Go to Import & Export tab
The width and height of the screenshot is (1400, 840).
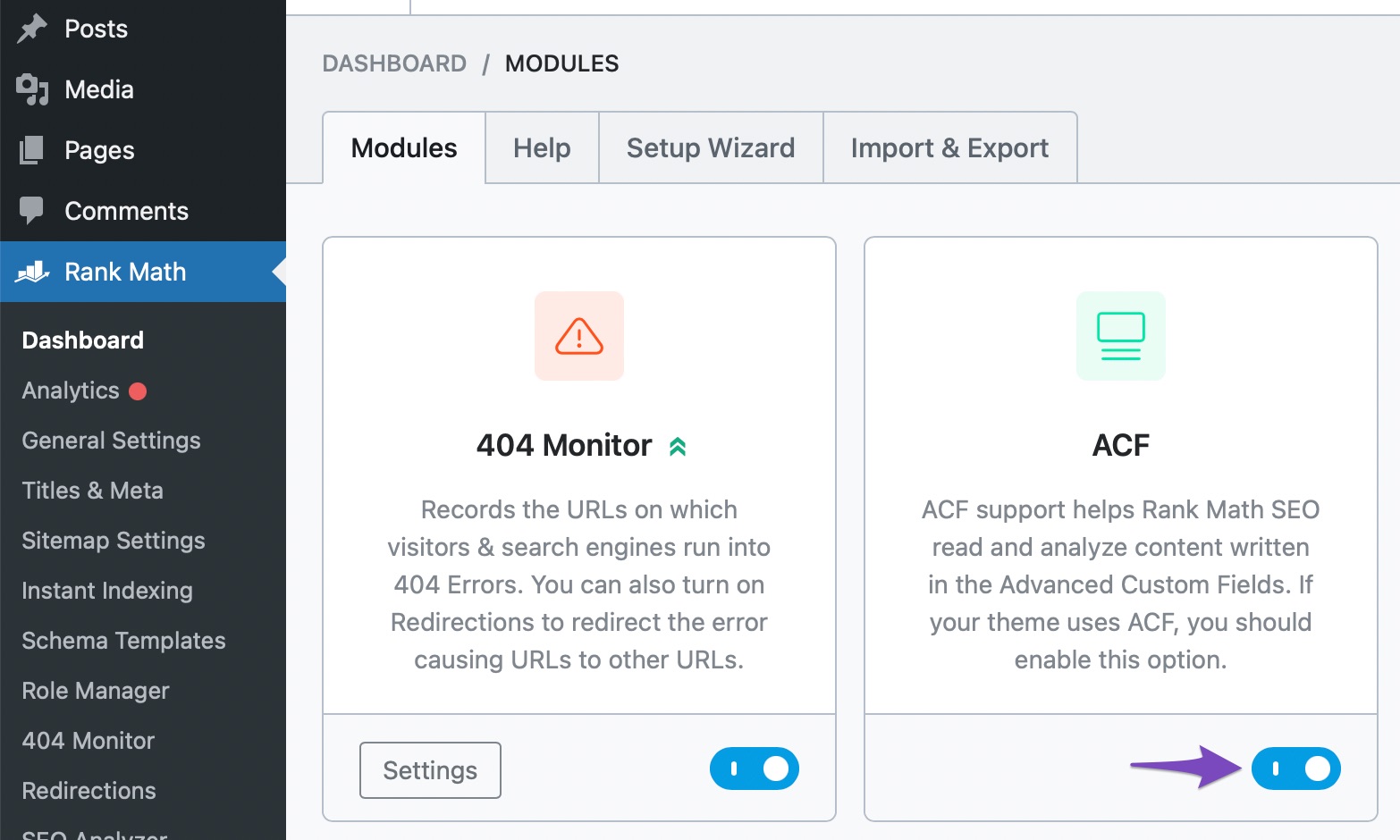(949, 147)
